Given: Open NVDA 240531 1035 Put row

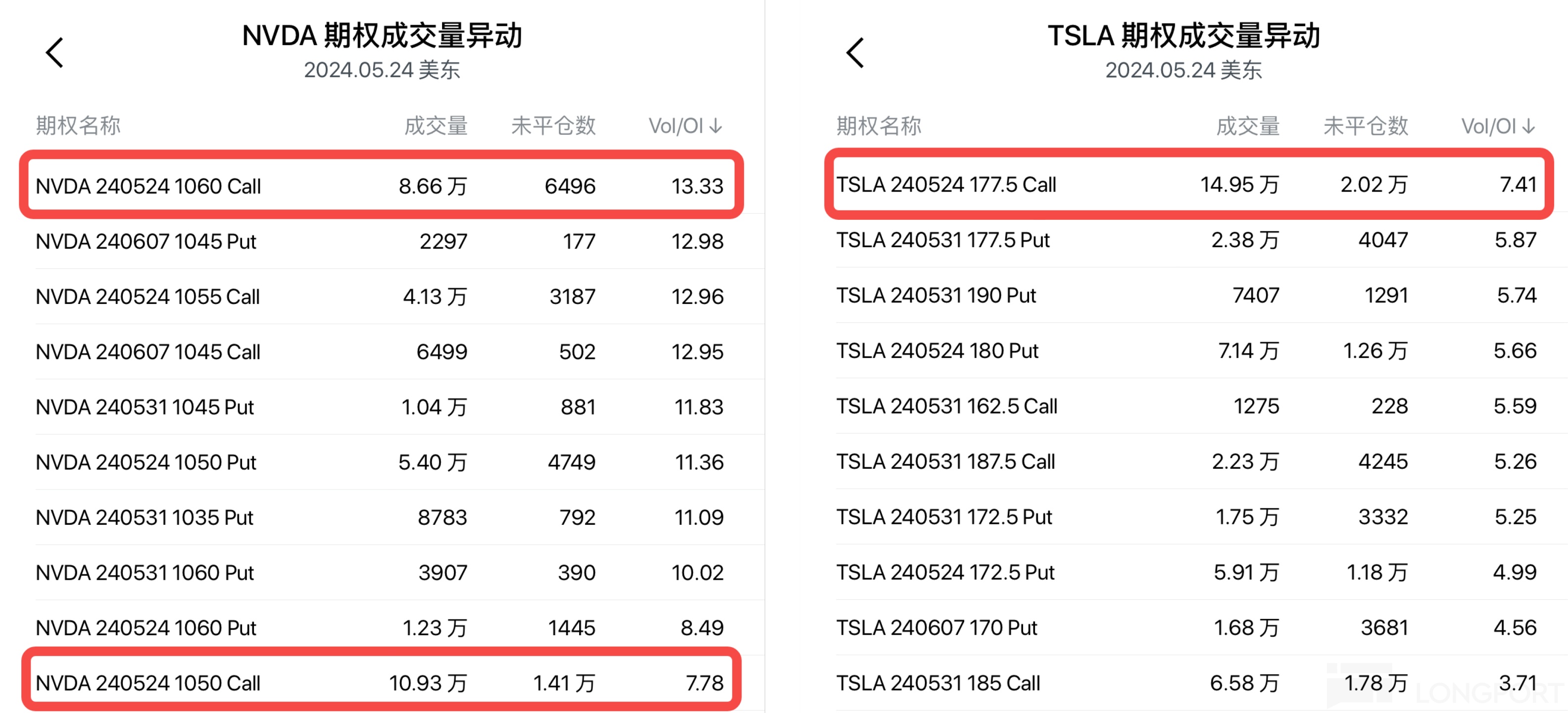Looking at the screenshot, I should pyautogui.click(x=145, y=517).
